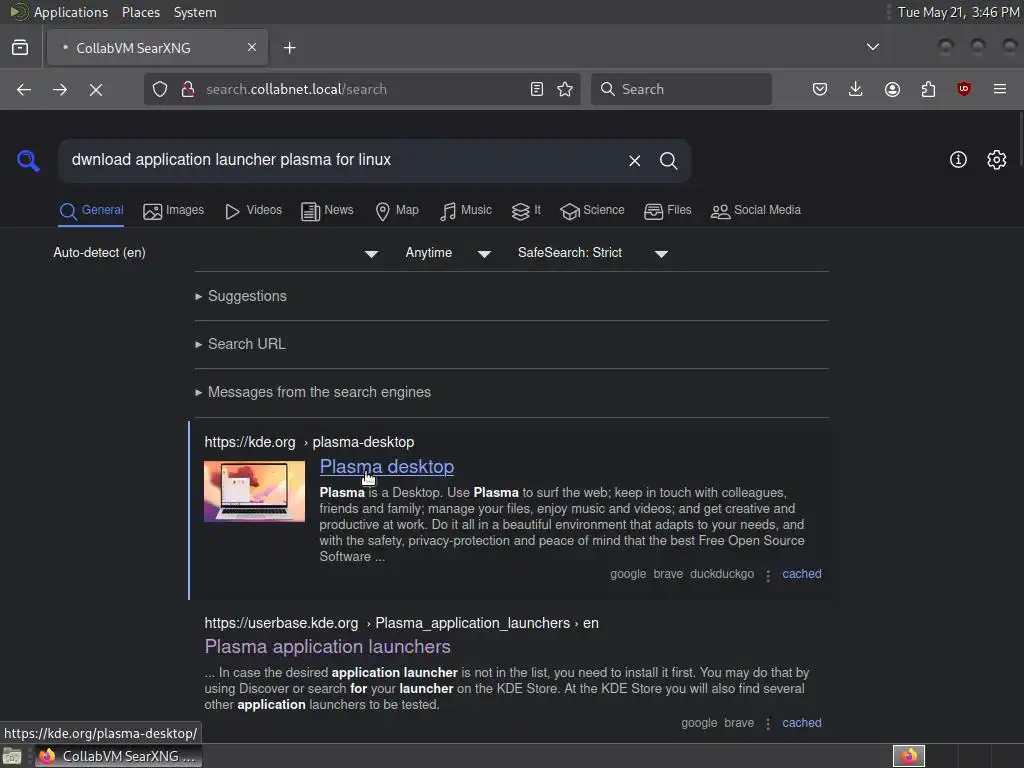The width and height of the screenshot is (1024, 768).
Task: Switch to the It category
Action: pos(526,210)
